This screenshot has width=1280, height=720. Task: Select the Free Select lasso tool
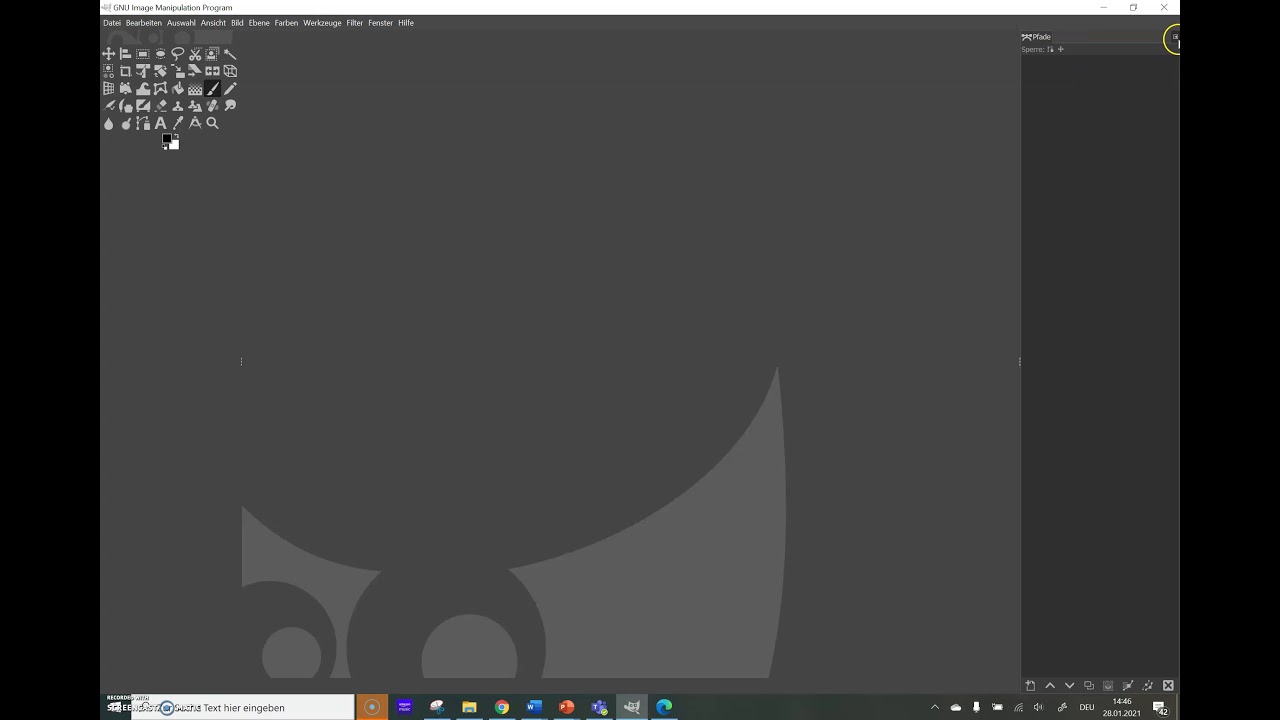[178, 54]
